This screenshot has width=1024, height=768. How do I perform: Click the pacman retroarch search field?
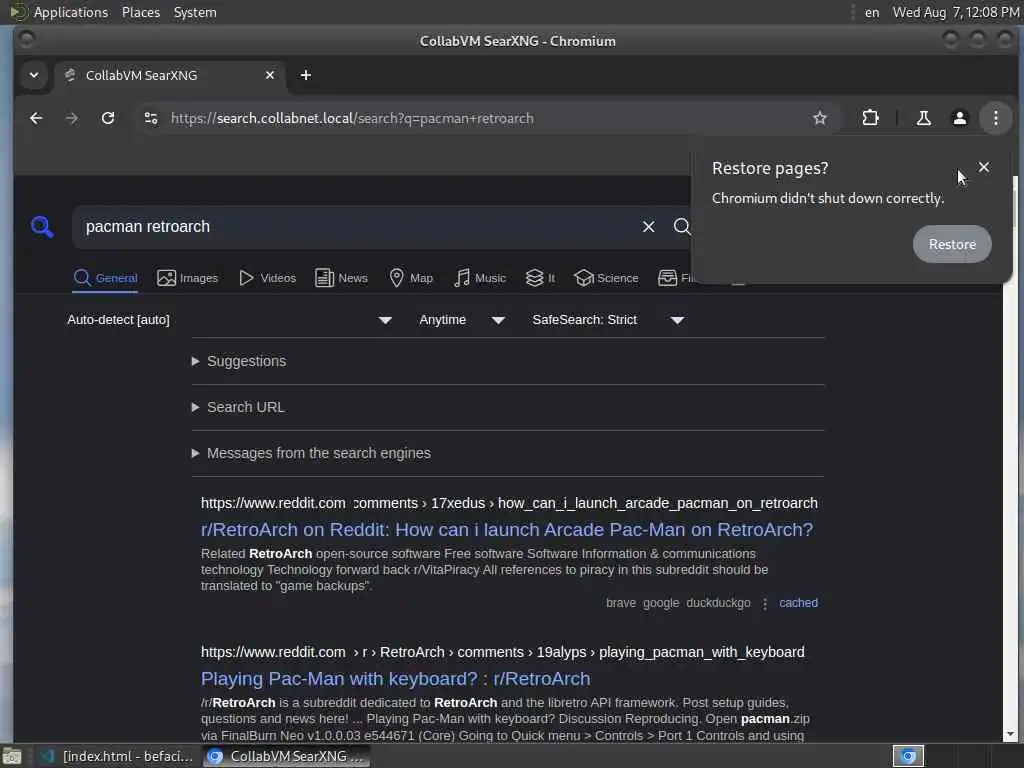(353, 227)
